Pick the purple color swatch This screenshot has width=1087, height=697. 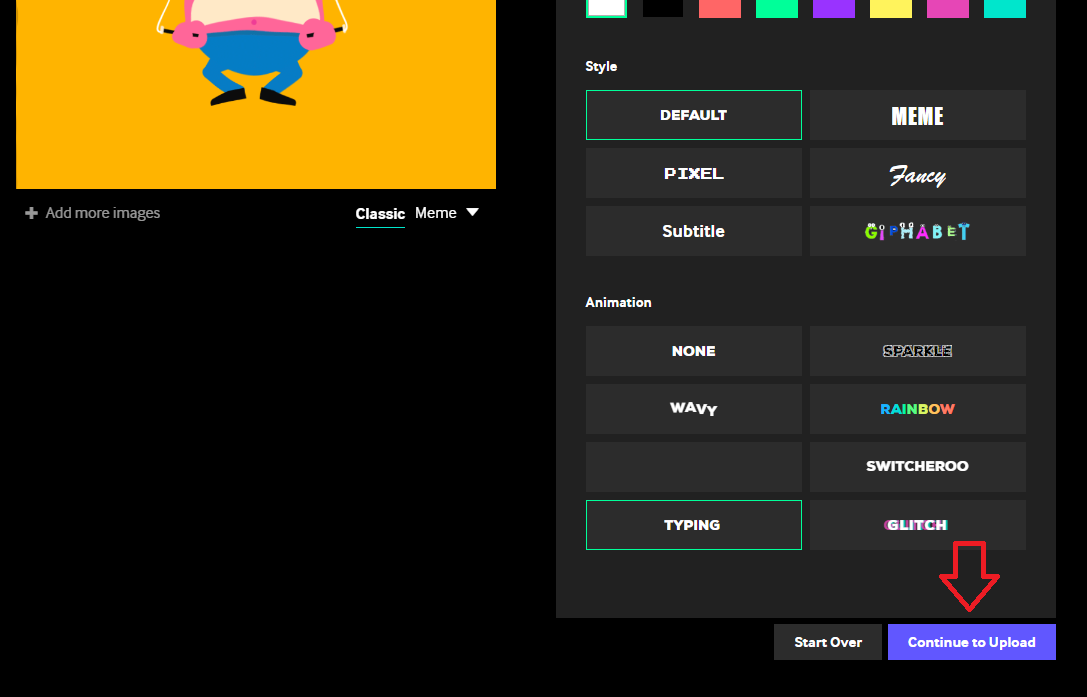pyautogui.click(x=833, y=8)
